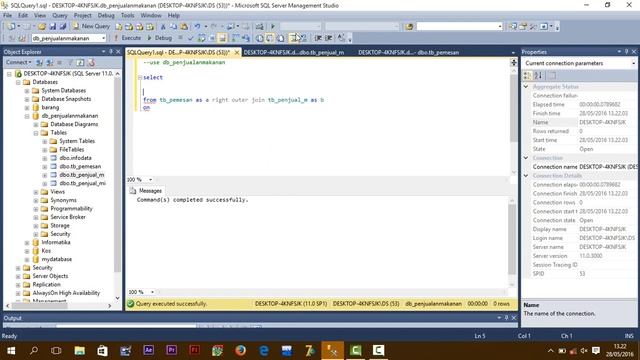Click the Display Estimated Execution Plan icon
This screenshot has height=360, width=640.
(201, 38)
